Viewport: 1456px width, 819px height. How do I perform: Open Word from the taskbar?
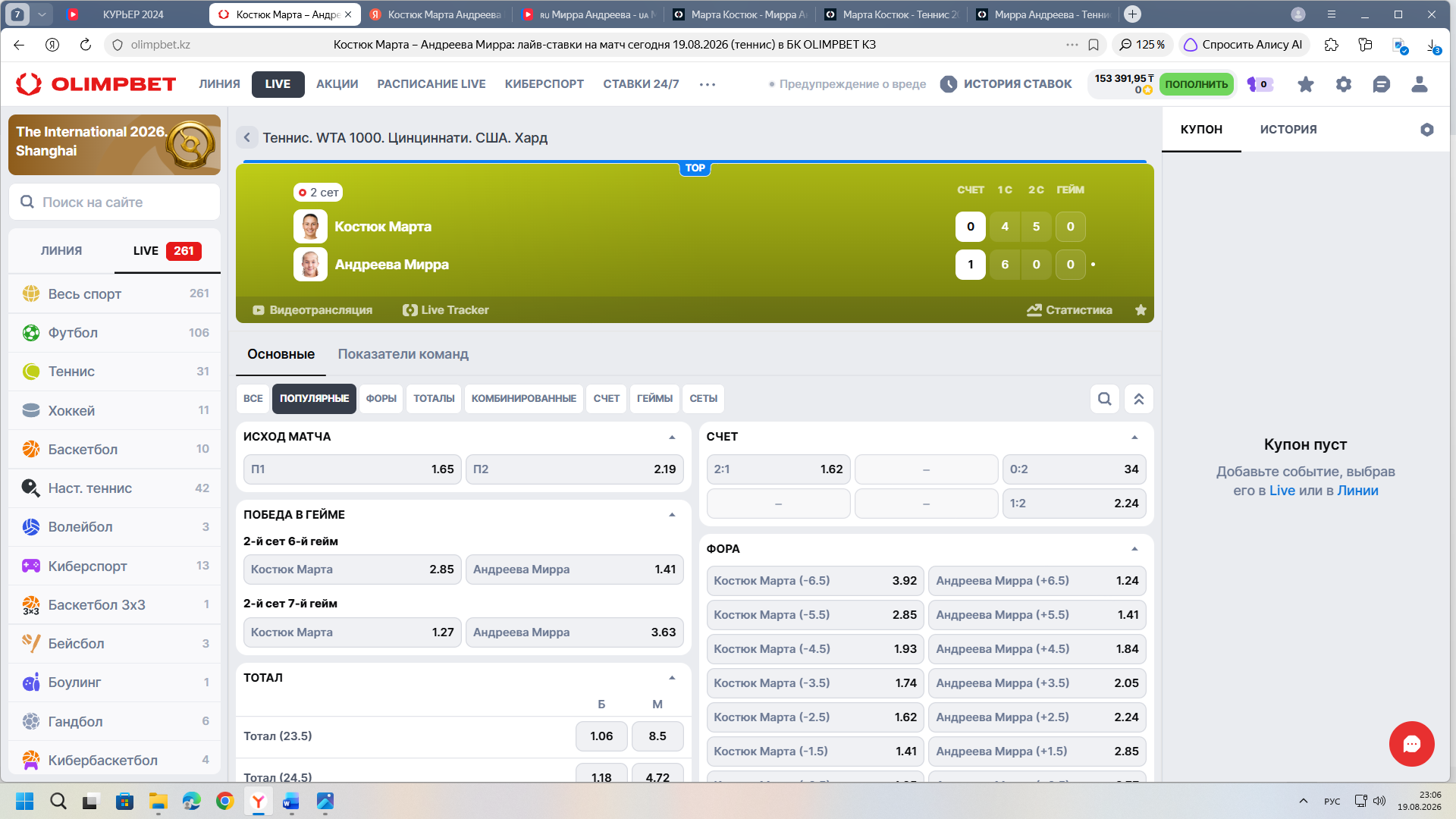[x=291, y=801]
